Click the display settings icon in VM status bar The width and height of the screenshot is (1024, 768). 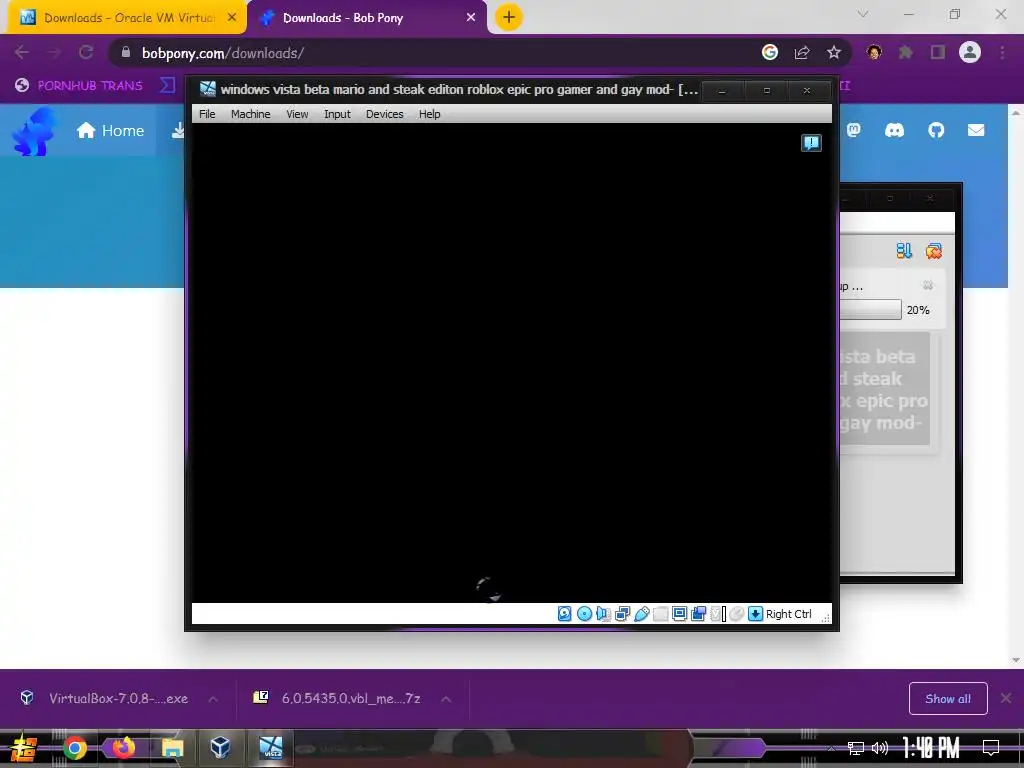679,614
